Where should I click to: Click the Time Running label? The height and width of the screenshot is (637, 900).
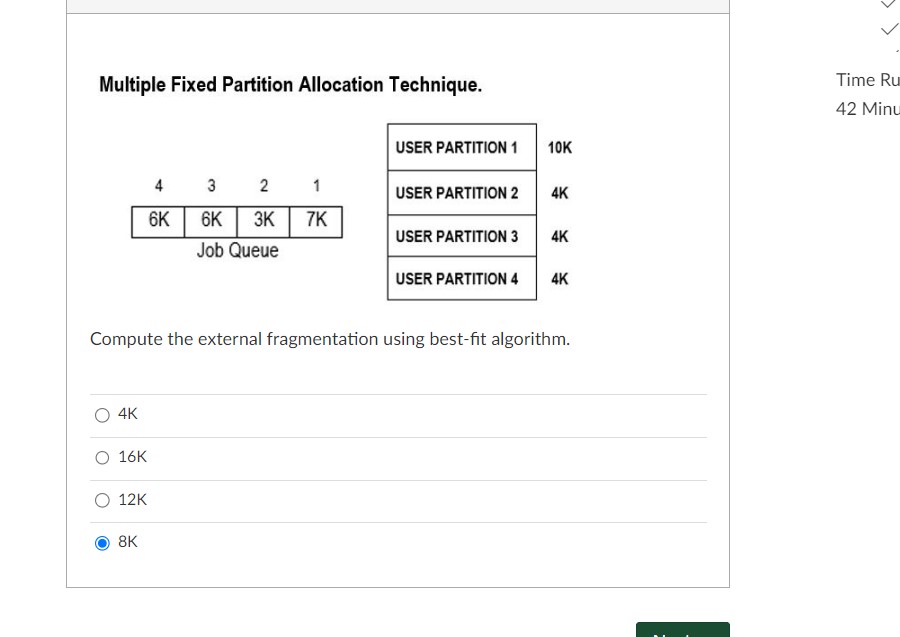pos(867,80)
